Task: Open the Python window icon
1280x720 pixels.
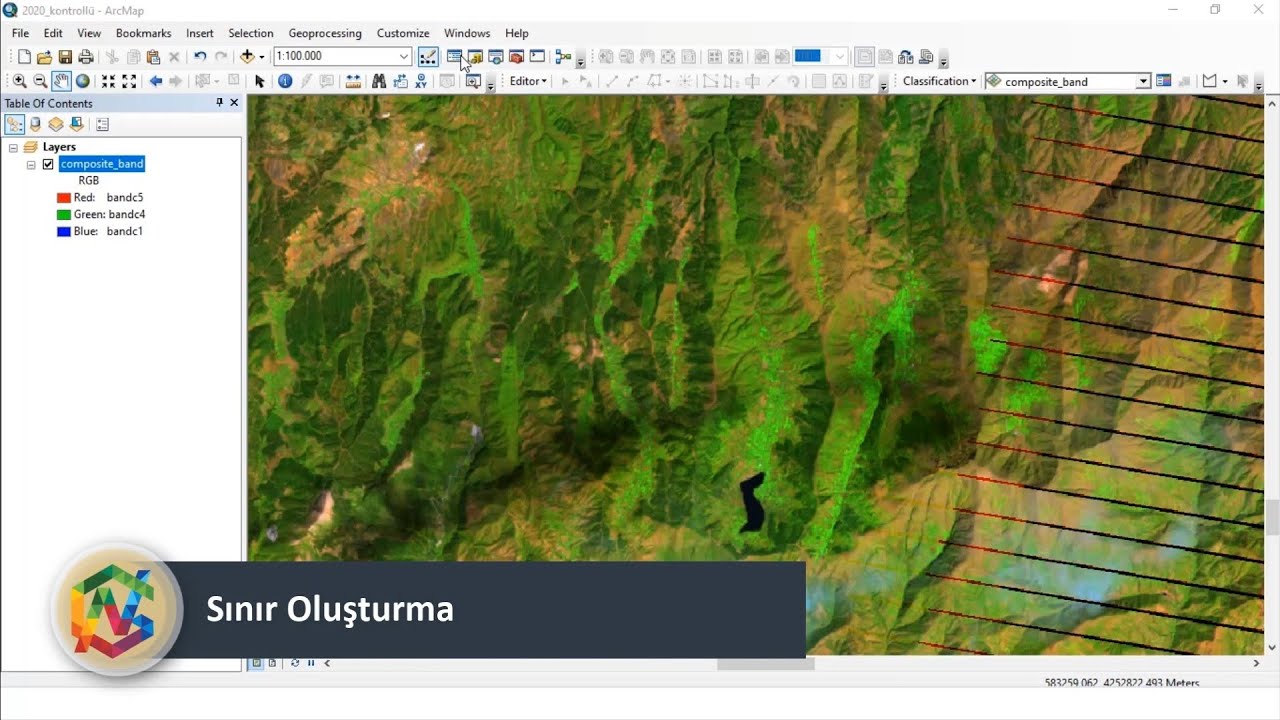Action: click(538, 57)
